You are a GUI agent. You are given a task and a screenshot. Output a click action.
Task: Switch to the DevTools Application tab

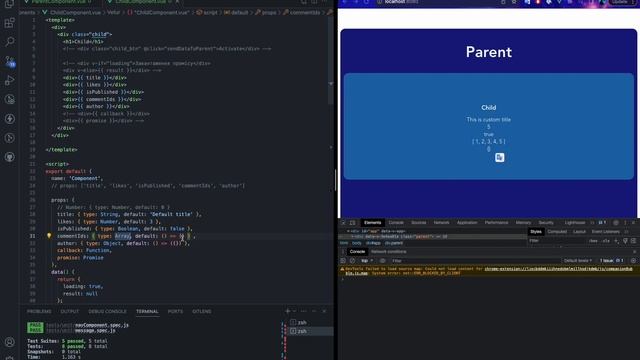click(x=467, y=223)
